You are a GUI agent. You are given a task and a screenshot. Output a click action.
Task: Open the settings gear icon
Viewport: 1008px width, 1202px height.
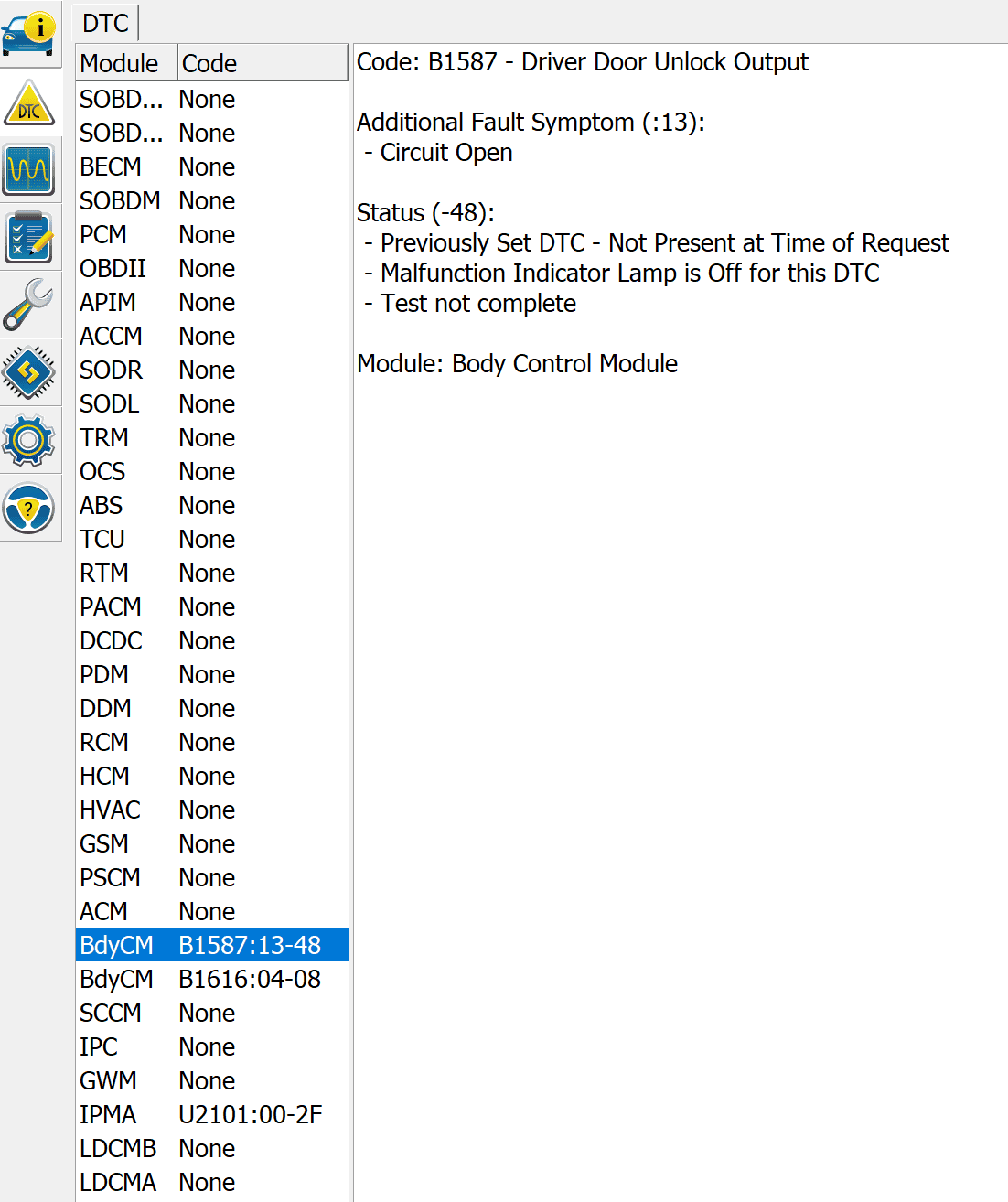(29, 440)
